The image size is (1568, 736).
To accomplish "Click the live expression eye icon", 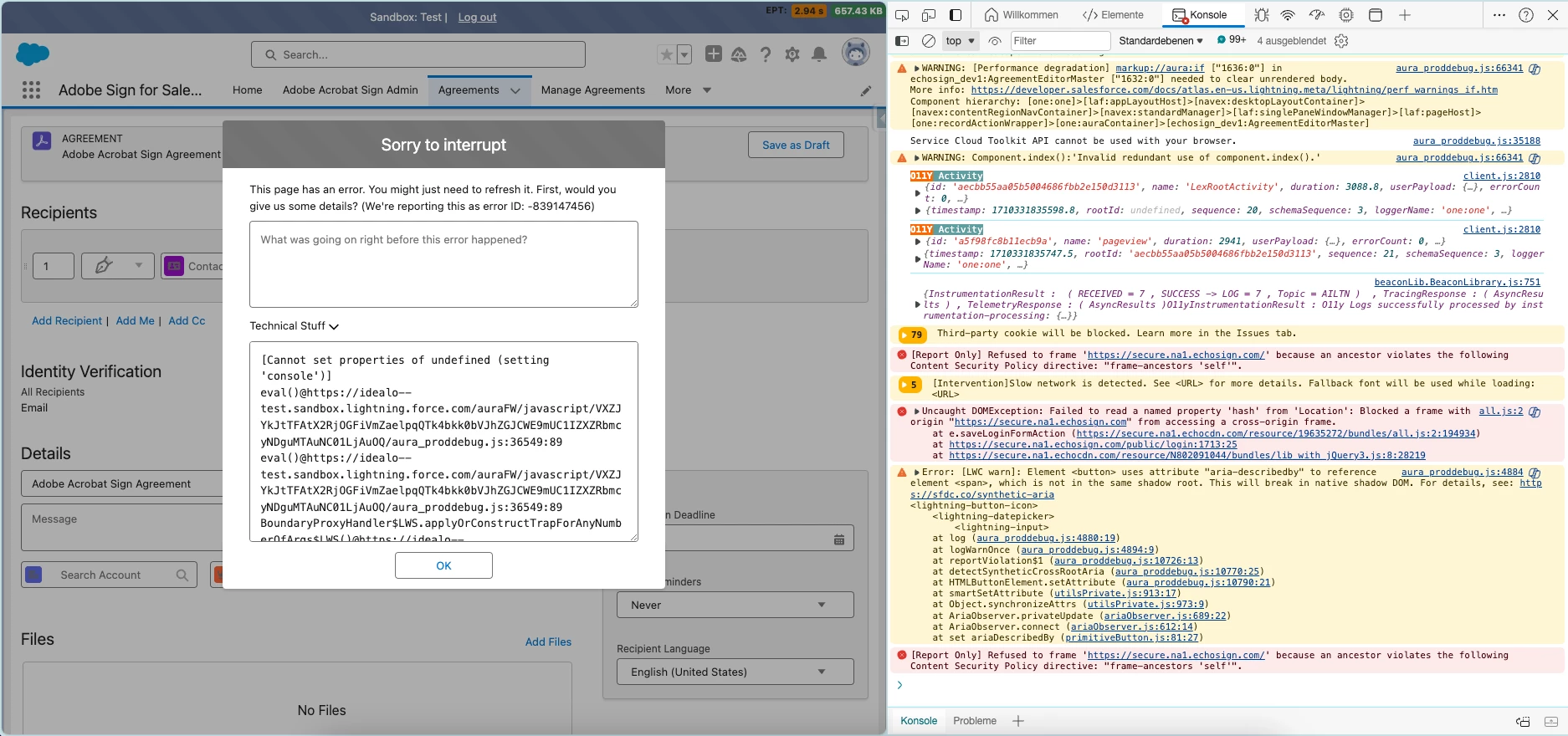I will point(995,41).
